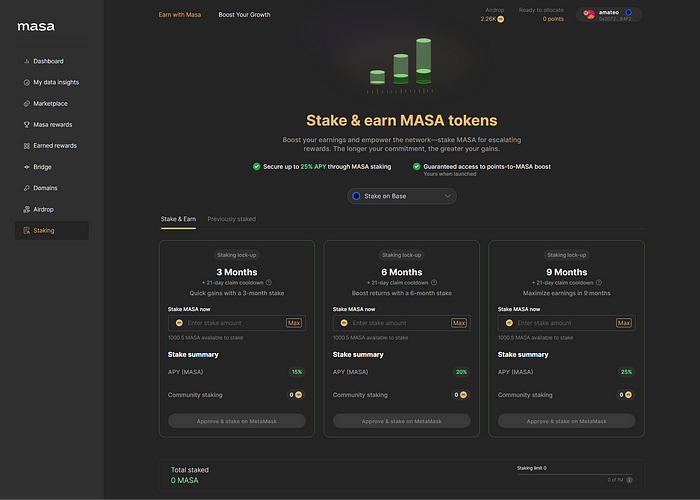Open Masa rewards section
The height and width of the screenshot is (500, 700).
(51, 125)
